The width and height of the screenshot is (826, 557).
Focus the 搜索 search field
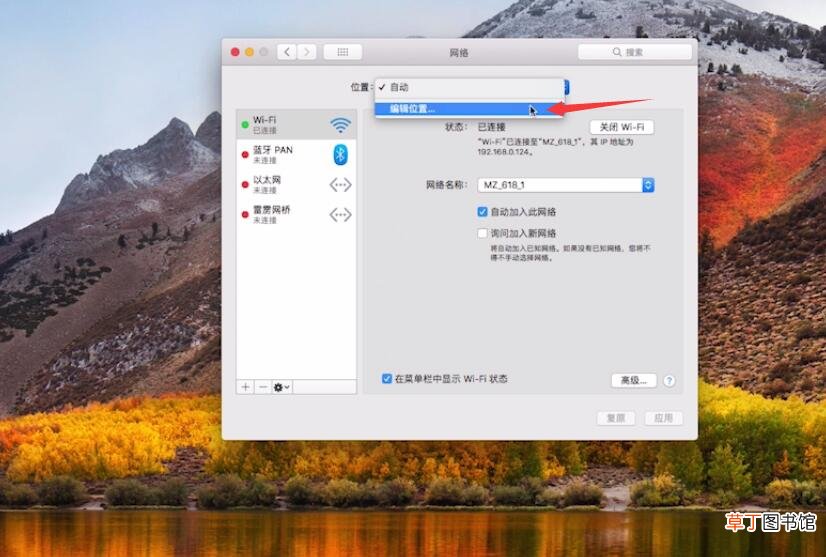(x=634, y=52)
